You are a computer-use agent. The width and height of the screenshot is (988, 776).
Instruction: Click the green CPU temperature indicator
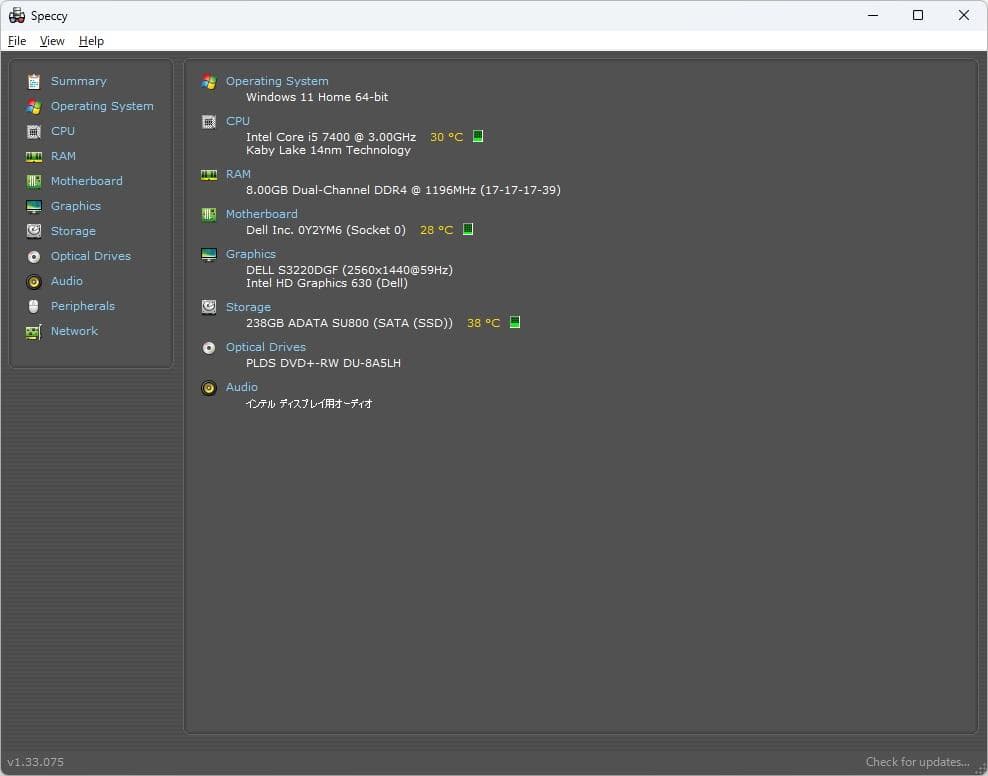pos(478,136)
